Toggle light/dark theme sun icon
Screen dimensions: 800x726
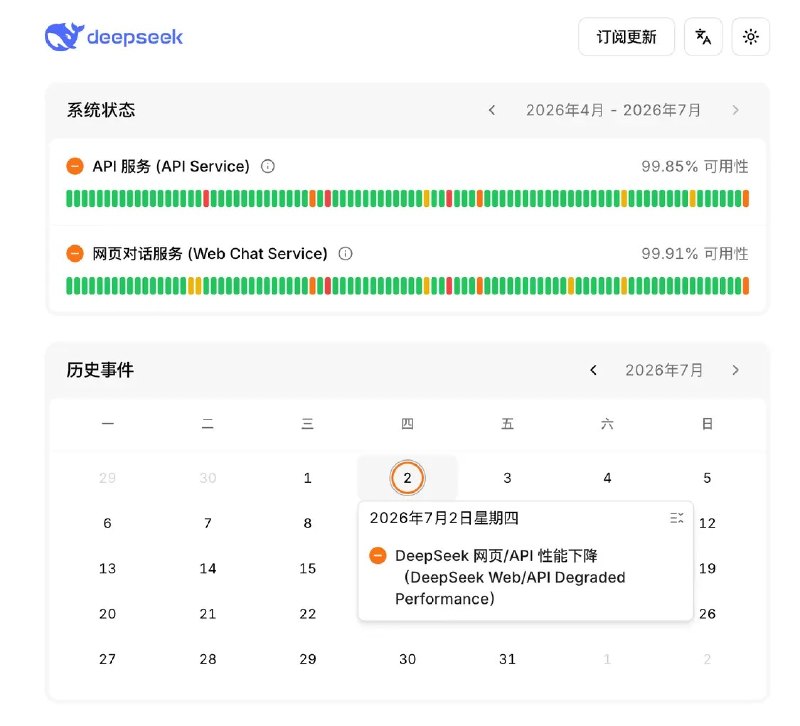coord(751,37)
